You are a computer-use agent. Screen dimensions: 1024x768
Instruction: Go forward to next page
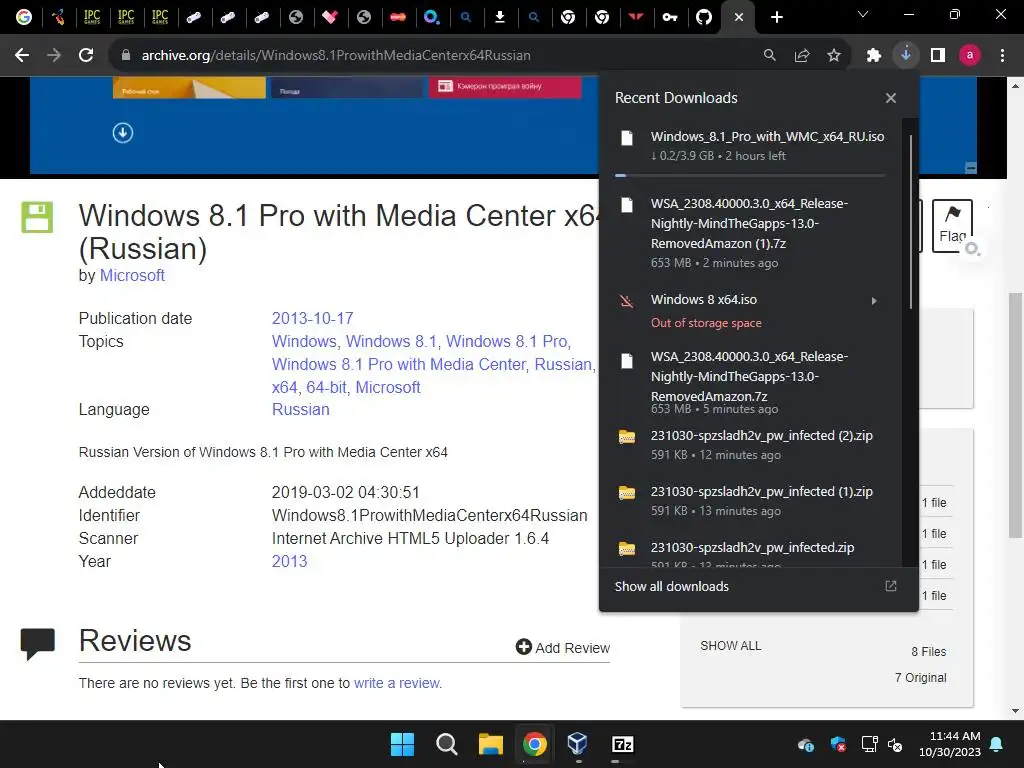tap(54, 56)
